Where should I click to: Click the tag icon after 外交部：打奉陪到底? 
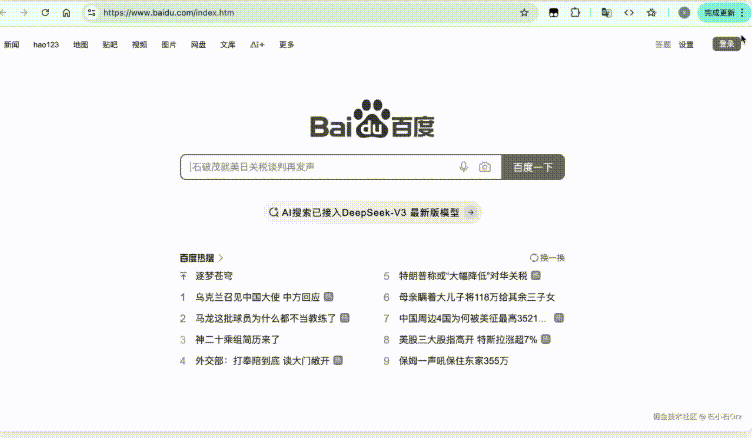point(338,360)
